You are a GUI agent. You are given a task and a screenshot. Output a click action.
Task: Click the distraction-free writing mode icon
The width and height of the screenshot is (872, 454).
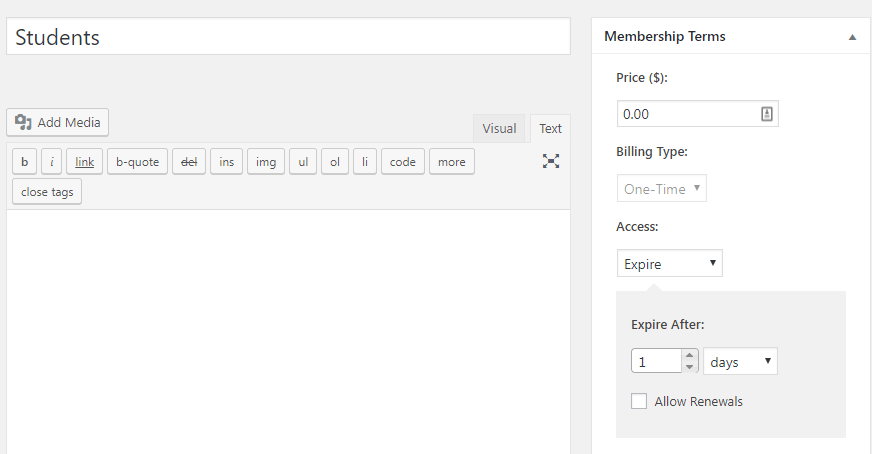tap(551, 161)
